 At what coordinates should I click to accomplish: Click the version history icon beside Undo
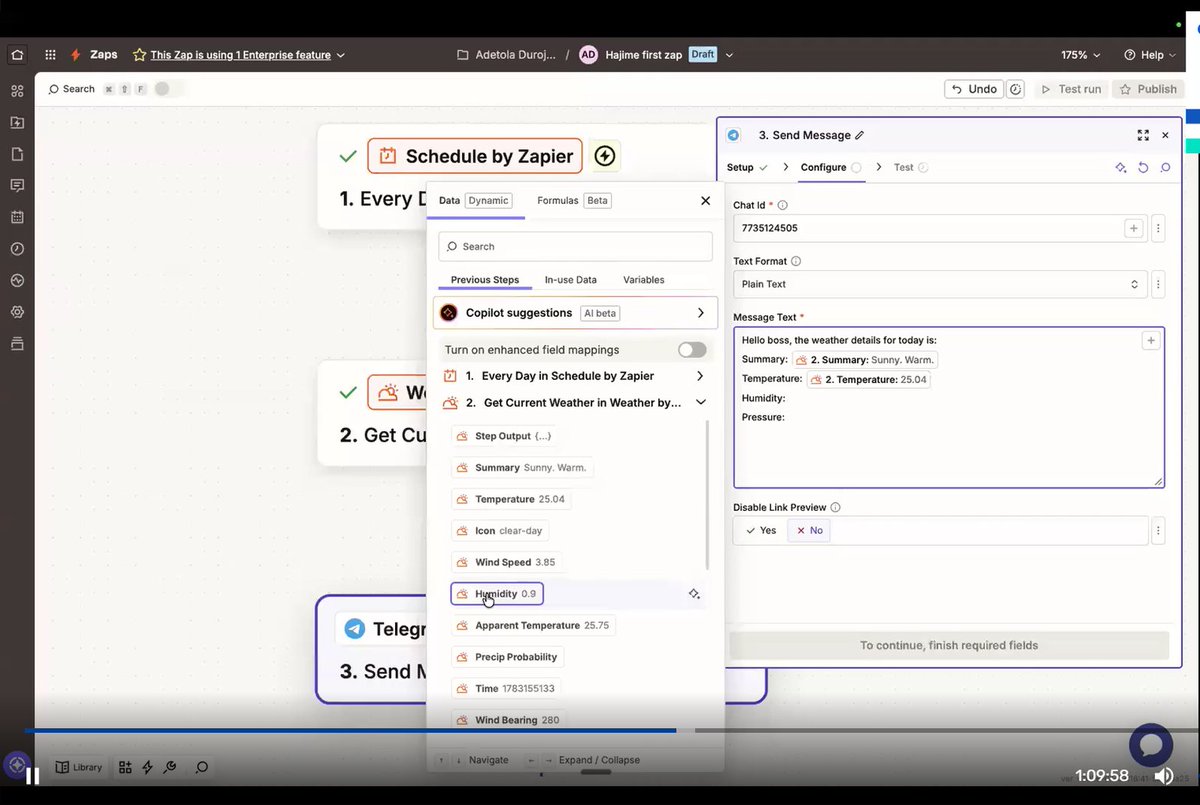coord(1016,89)
